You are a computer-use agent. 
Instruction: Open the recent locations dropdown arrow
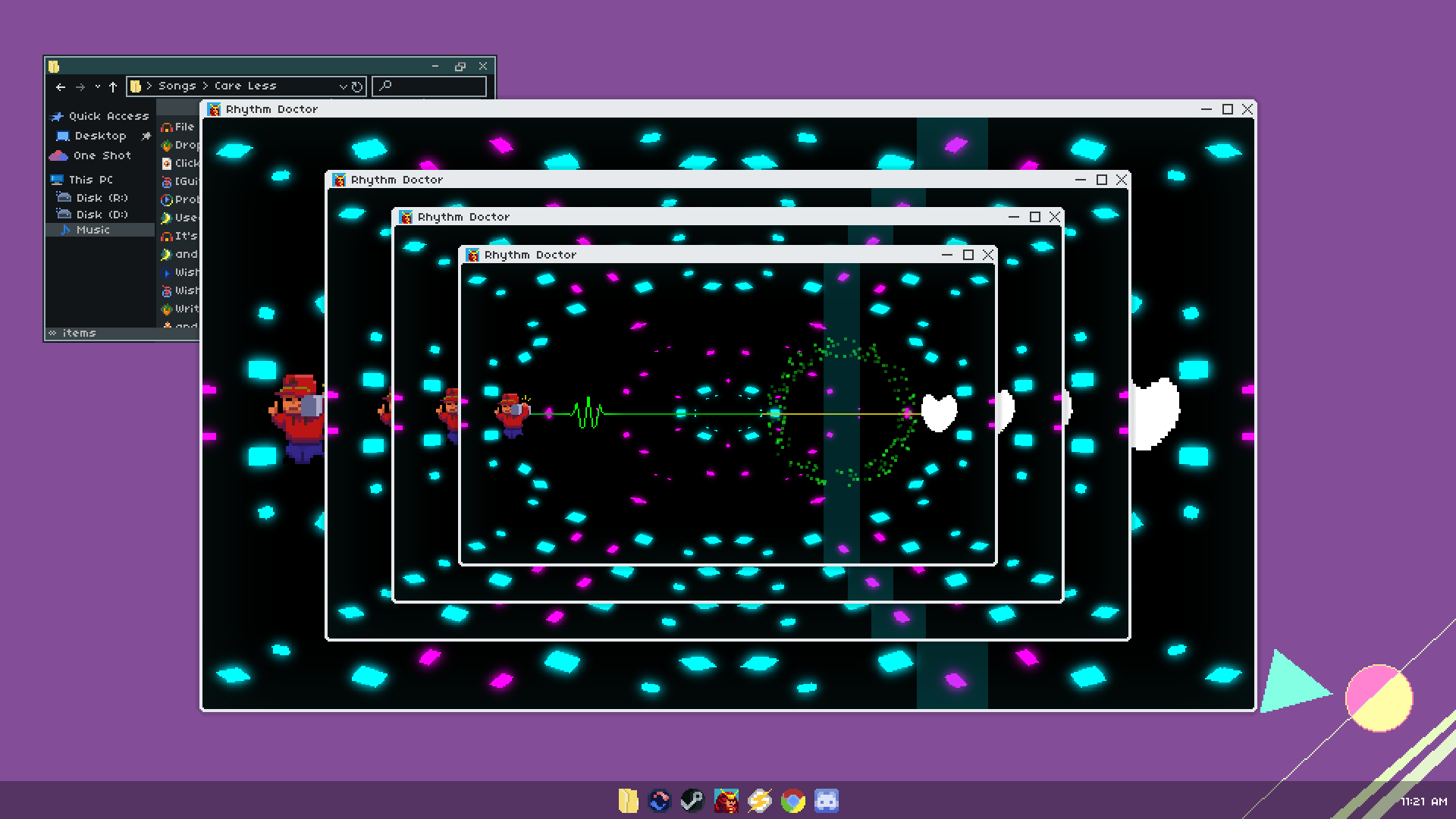97,86
